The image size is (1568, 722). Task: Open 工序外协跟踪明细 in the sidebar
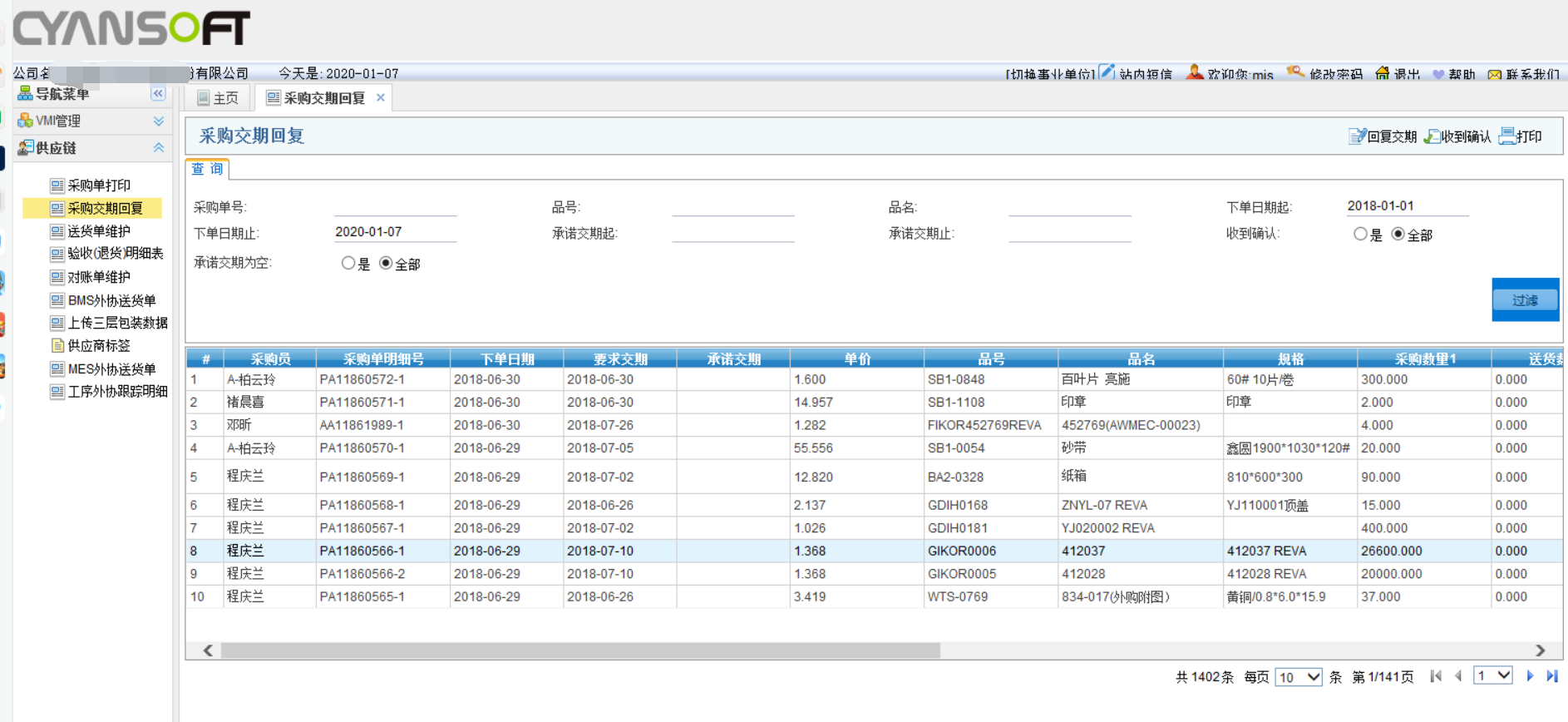(117, 391)
